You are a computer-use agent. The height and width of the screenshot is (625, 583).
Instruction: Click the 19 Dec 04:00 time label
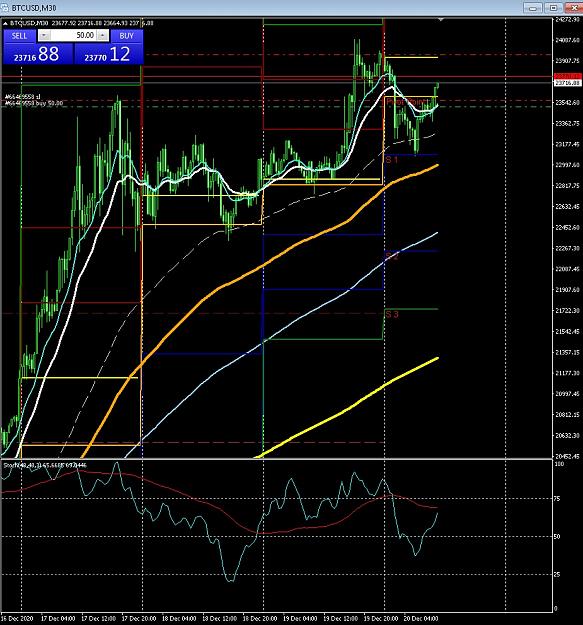click(x=300, y=619)
